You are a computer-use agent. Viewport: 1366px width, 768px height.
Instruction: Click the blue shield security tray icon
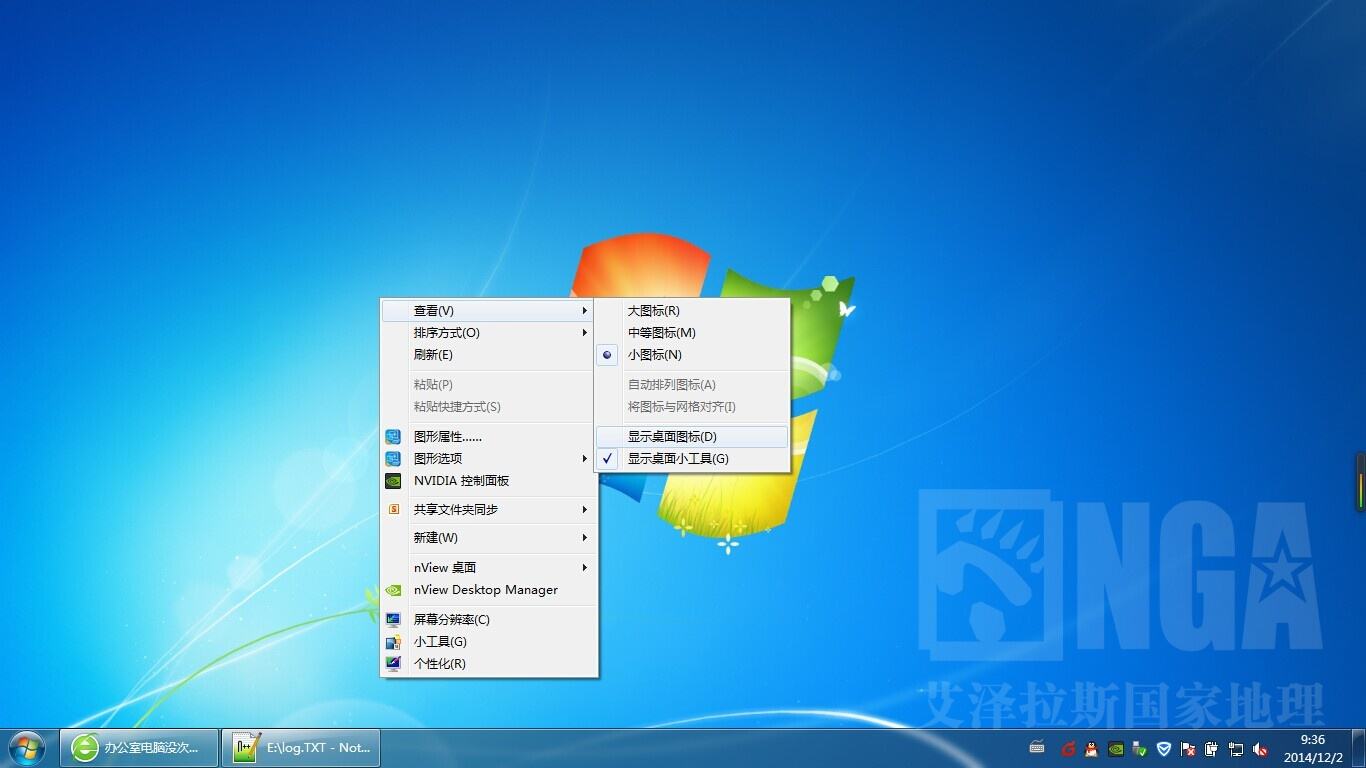click(x=1163, y=748)
